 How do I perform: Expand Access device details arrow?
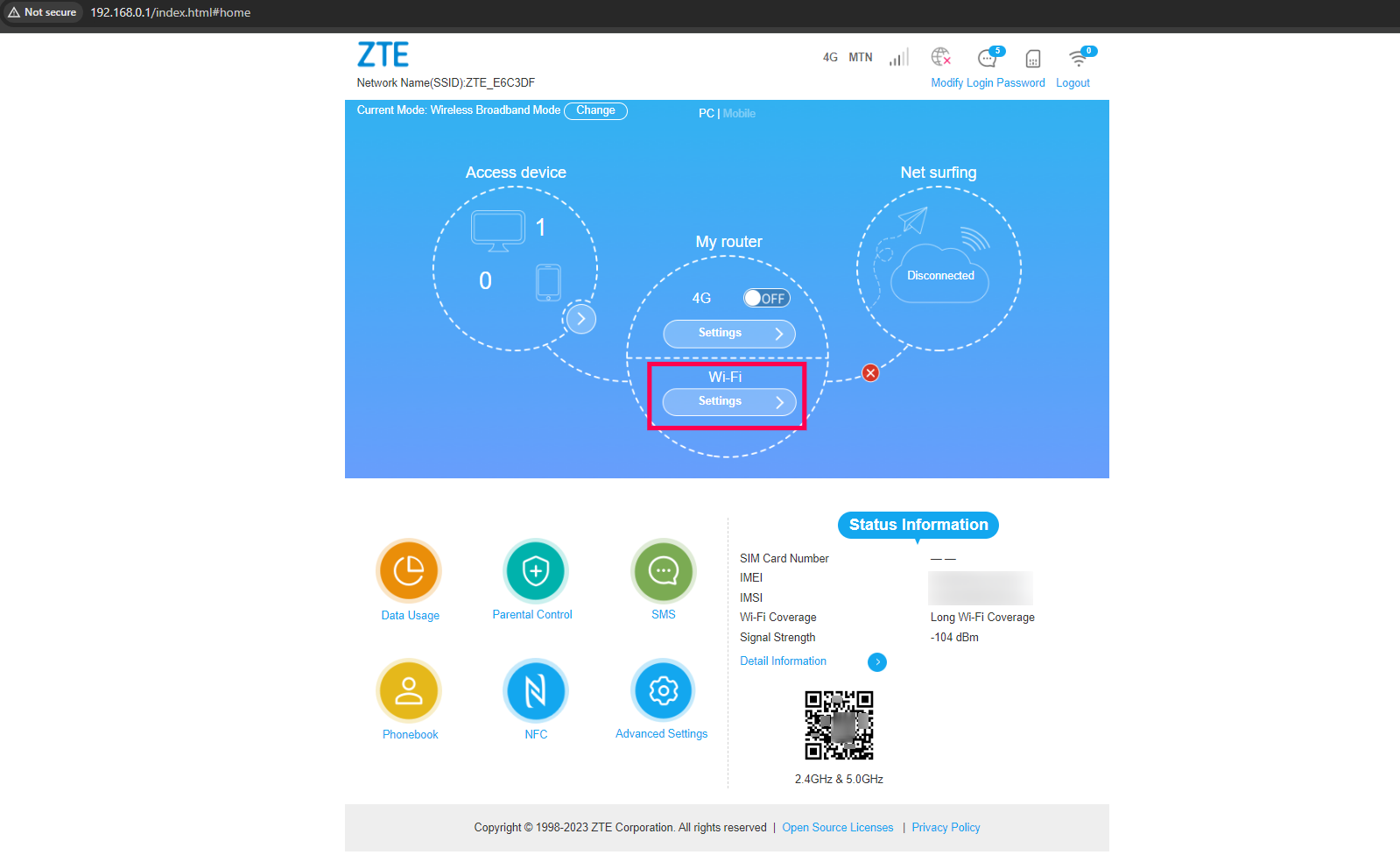pos(581,319)
